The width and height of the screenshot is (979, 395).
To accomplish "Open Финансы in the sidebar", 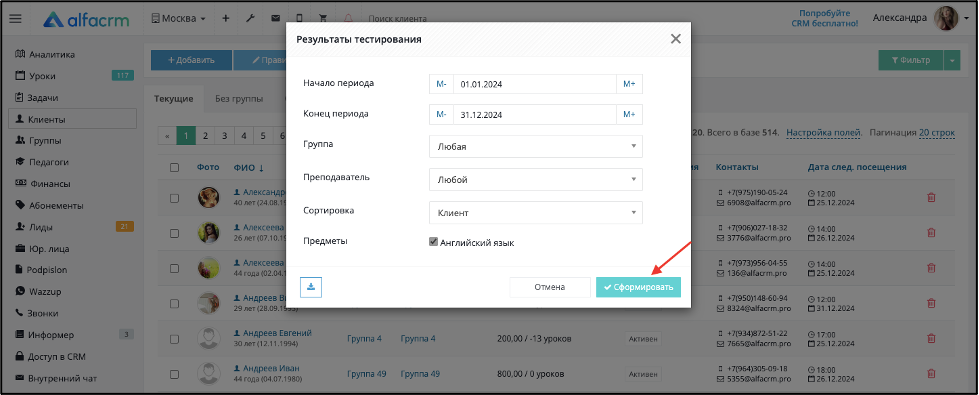I will [x=49, y=184].
